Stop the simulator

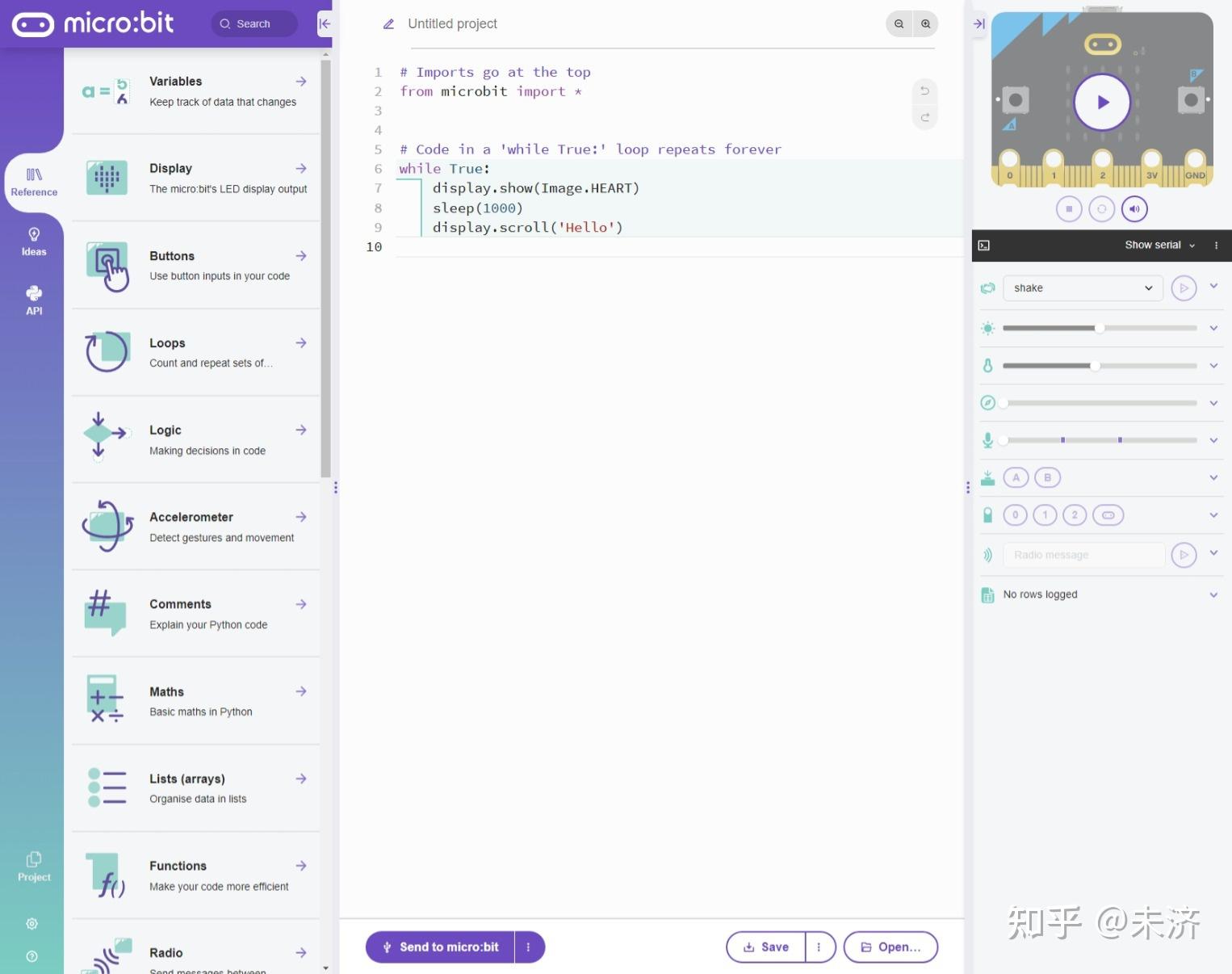click(1069, 209)
